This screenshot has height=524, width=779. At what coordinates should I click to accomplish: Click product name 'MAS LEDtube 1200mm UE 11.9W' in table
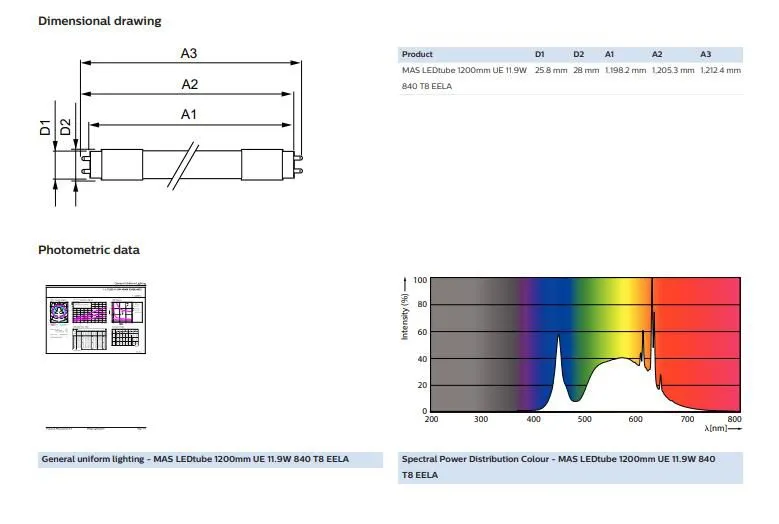[464, 71]
